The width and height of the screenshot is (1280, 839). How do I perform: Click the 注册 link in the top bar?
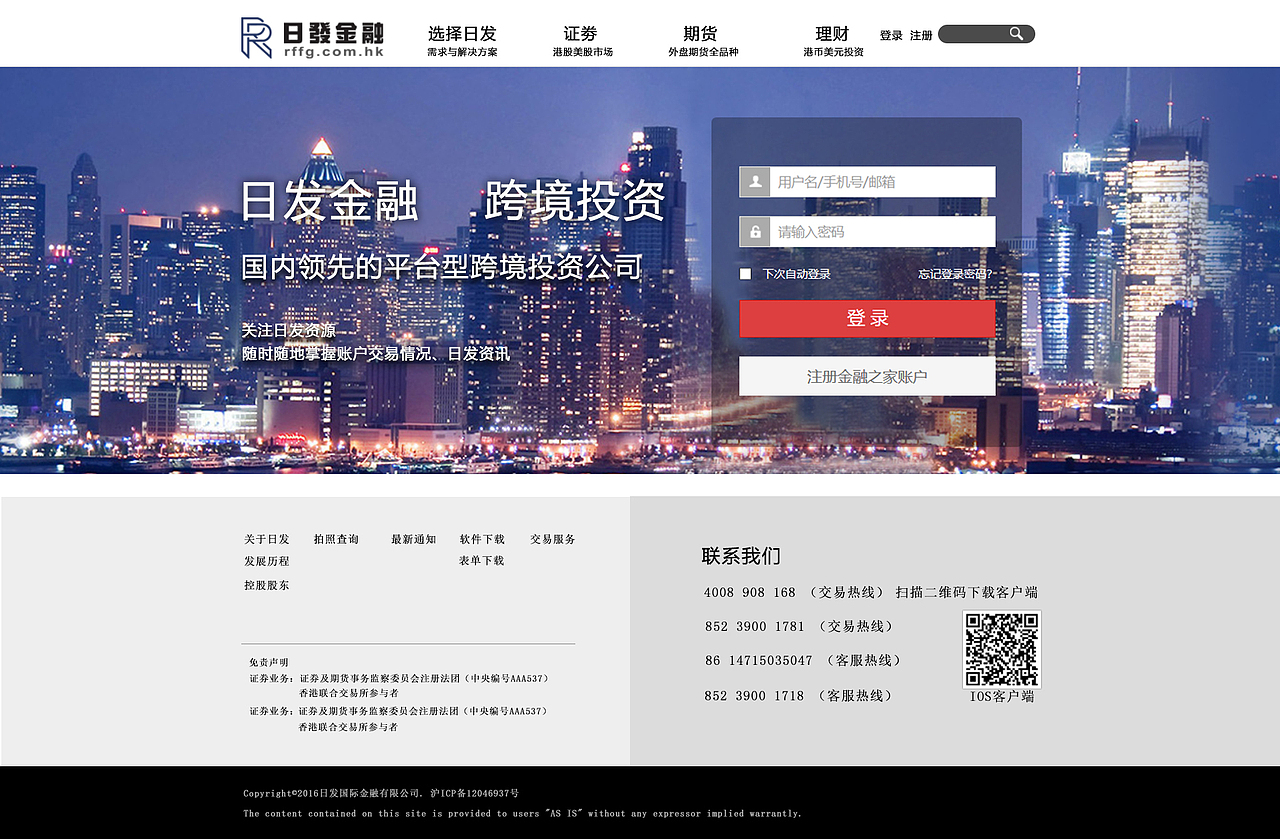[x=919, y=33]
